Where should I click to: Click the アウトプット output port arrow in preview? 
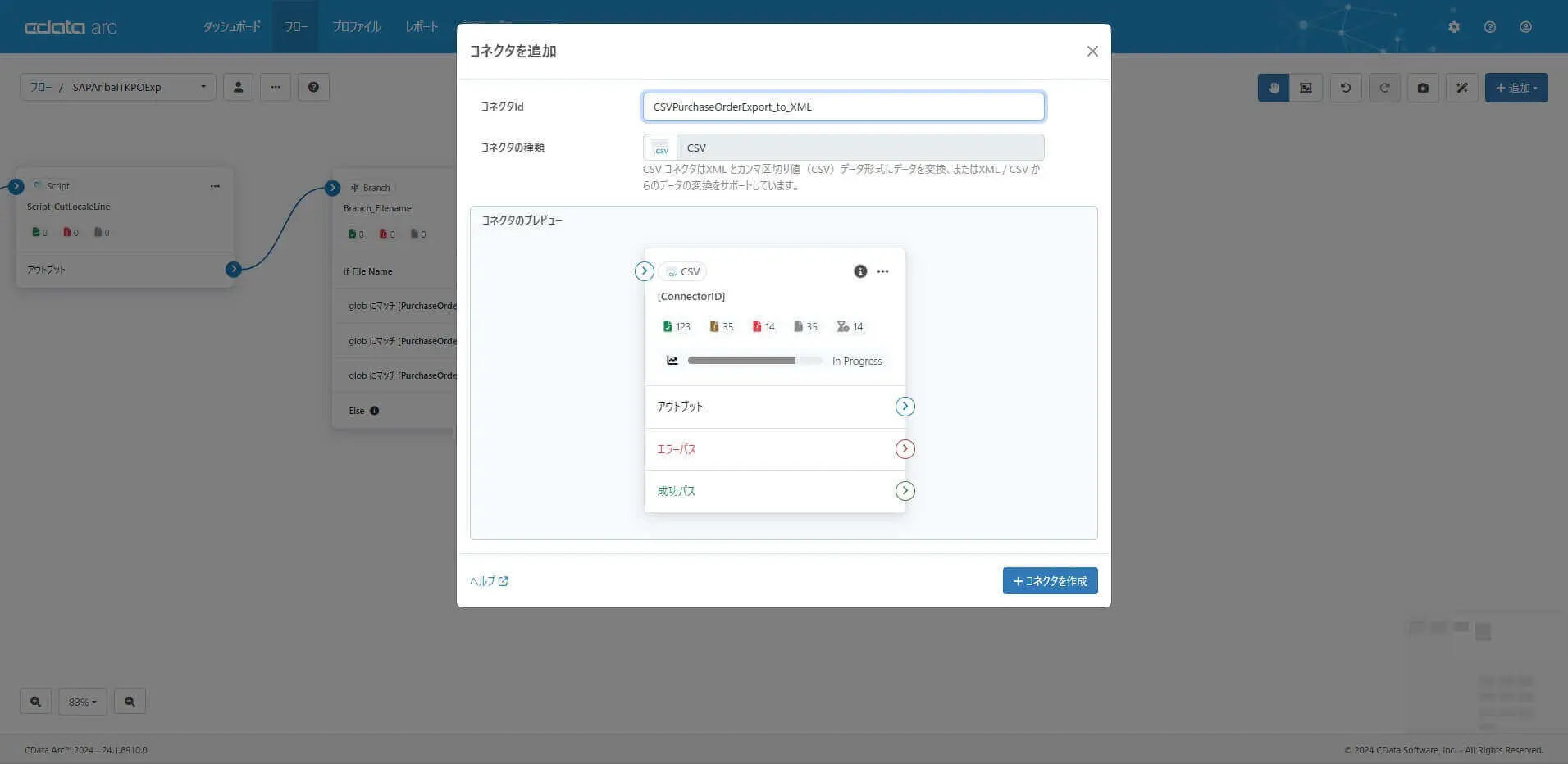(905, 407)
